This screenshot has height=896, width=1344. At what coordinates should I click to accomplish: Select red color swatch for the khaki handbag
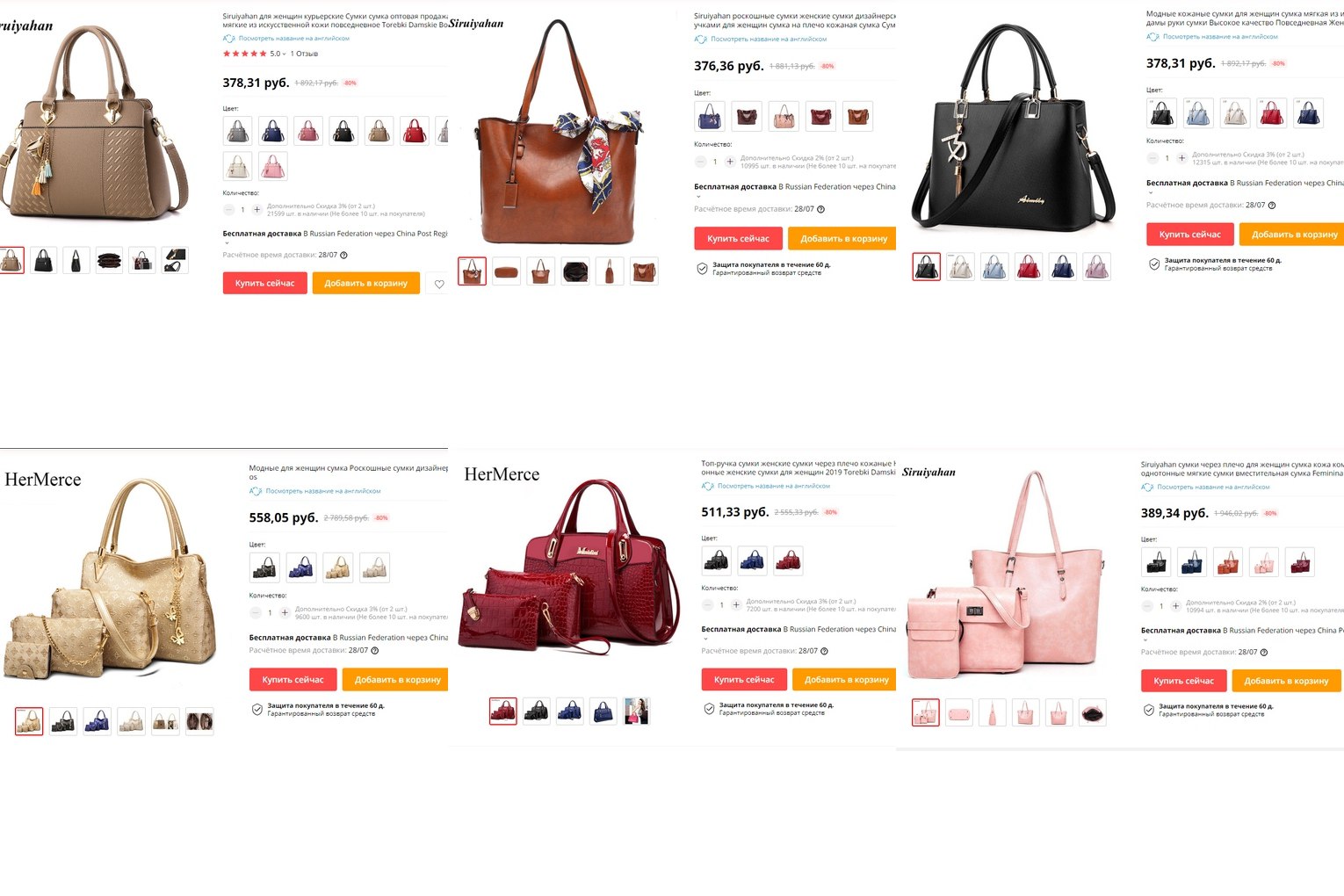click(415, 131)
